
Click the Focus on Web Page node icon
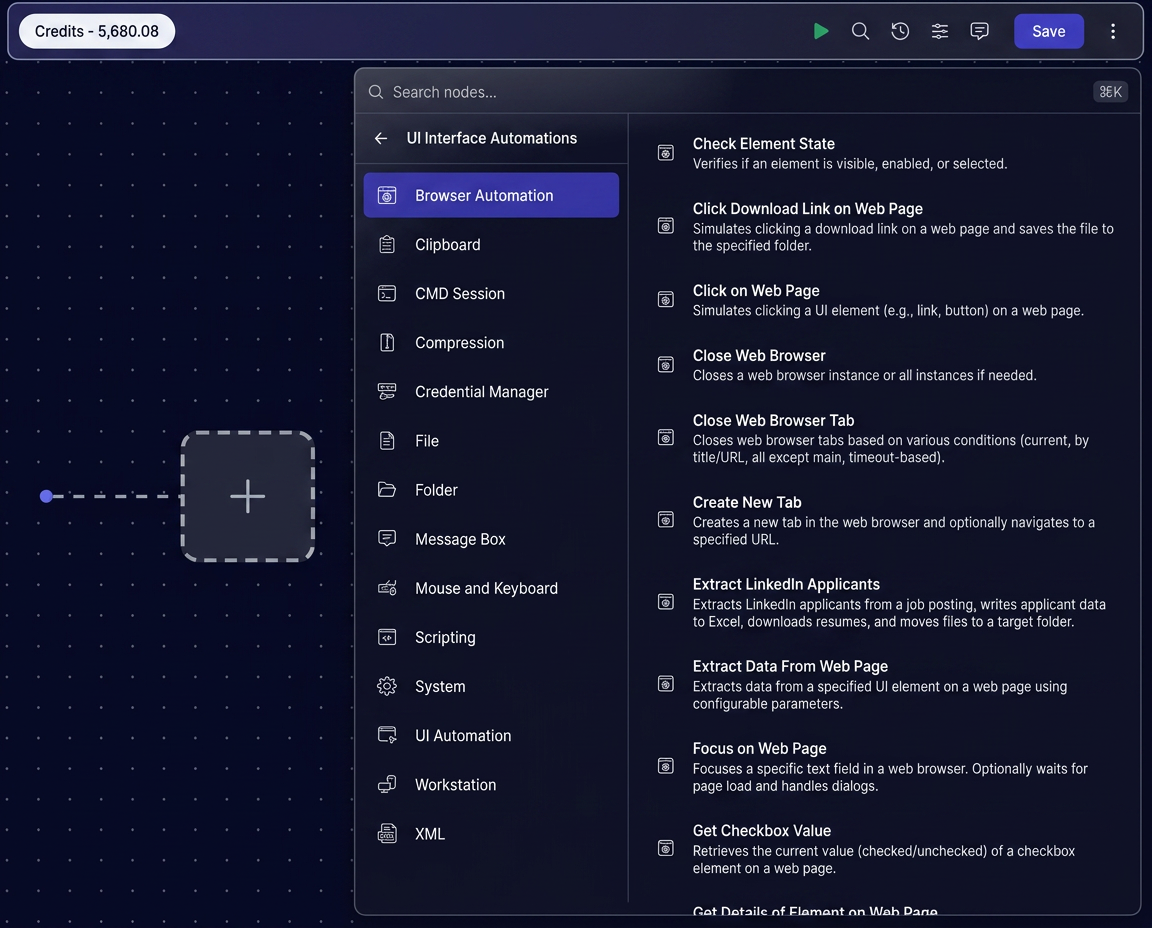pos(666,766)
